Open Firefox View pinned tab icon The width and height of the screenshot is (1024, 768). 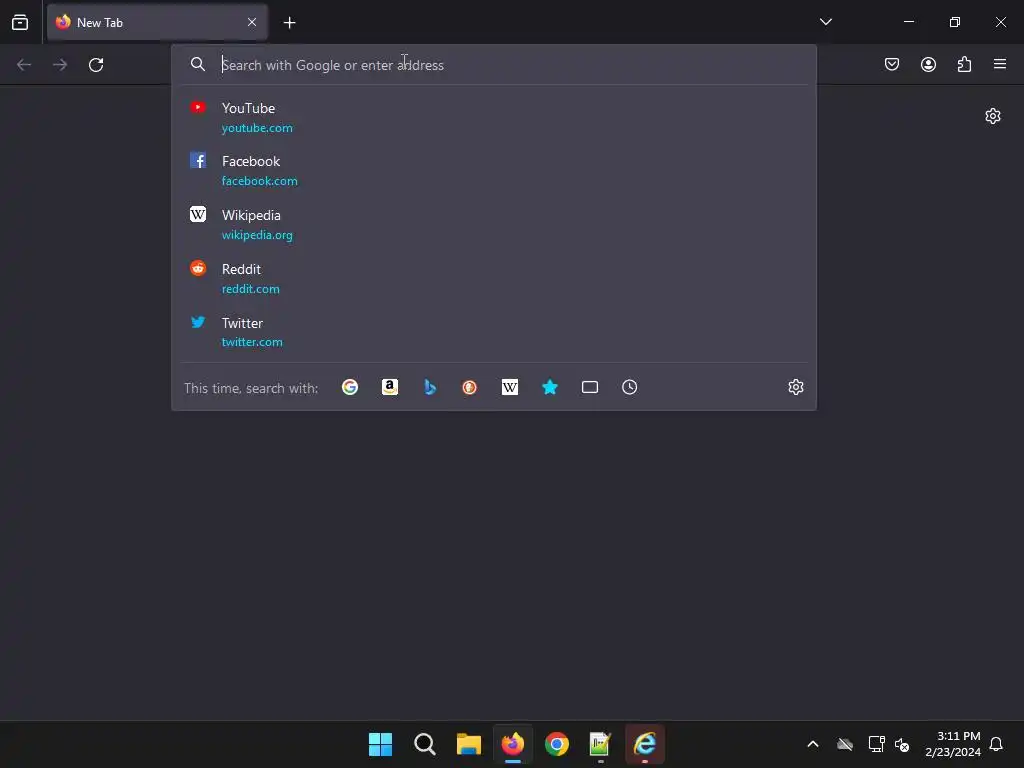pyautogui.click(x=20, y=22)
